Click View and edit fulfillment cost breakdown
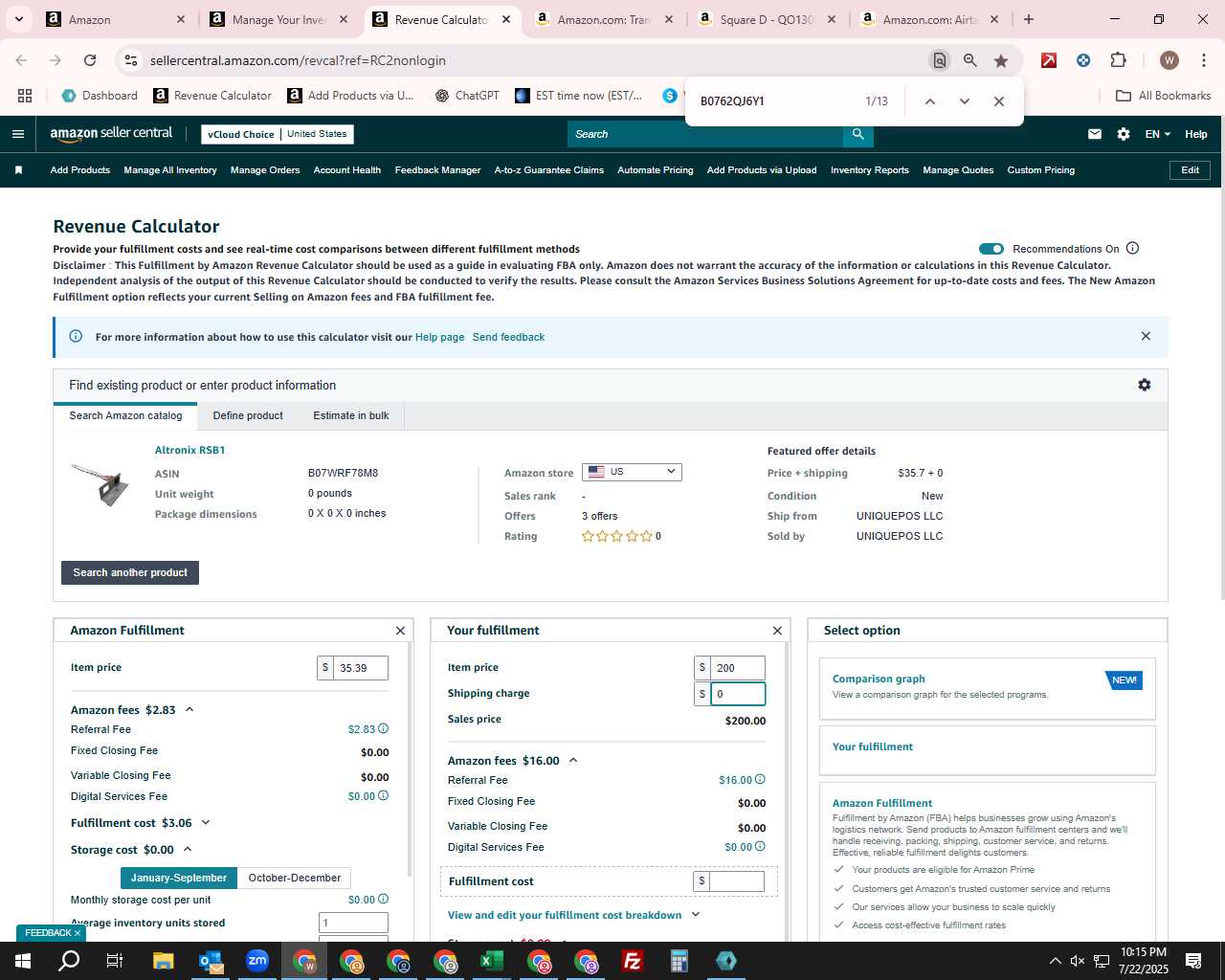 click(565, 915)
